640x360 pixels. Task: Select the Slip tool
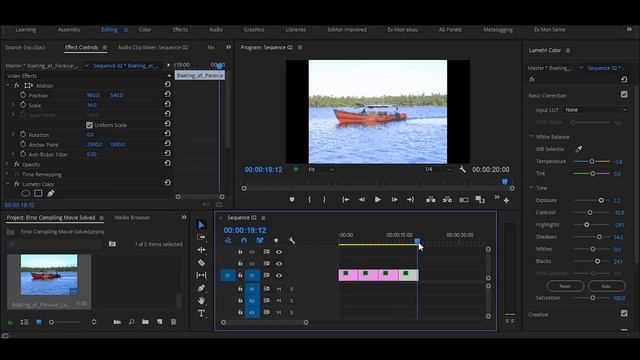[201, 275]
